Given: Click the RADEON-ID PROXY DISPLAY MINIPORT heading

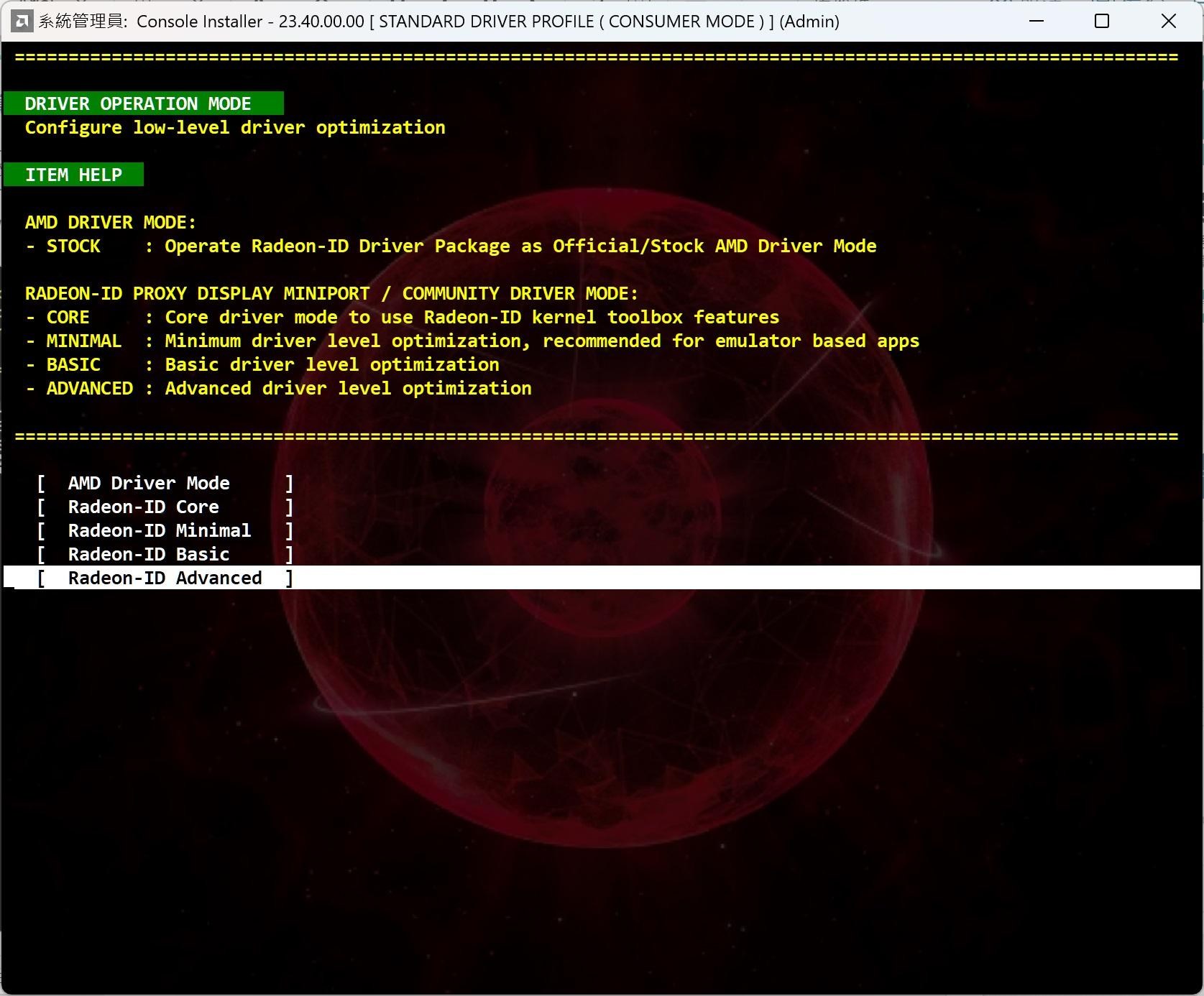Looking at the screenshot, I should tap(331, 293).
